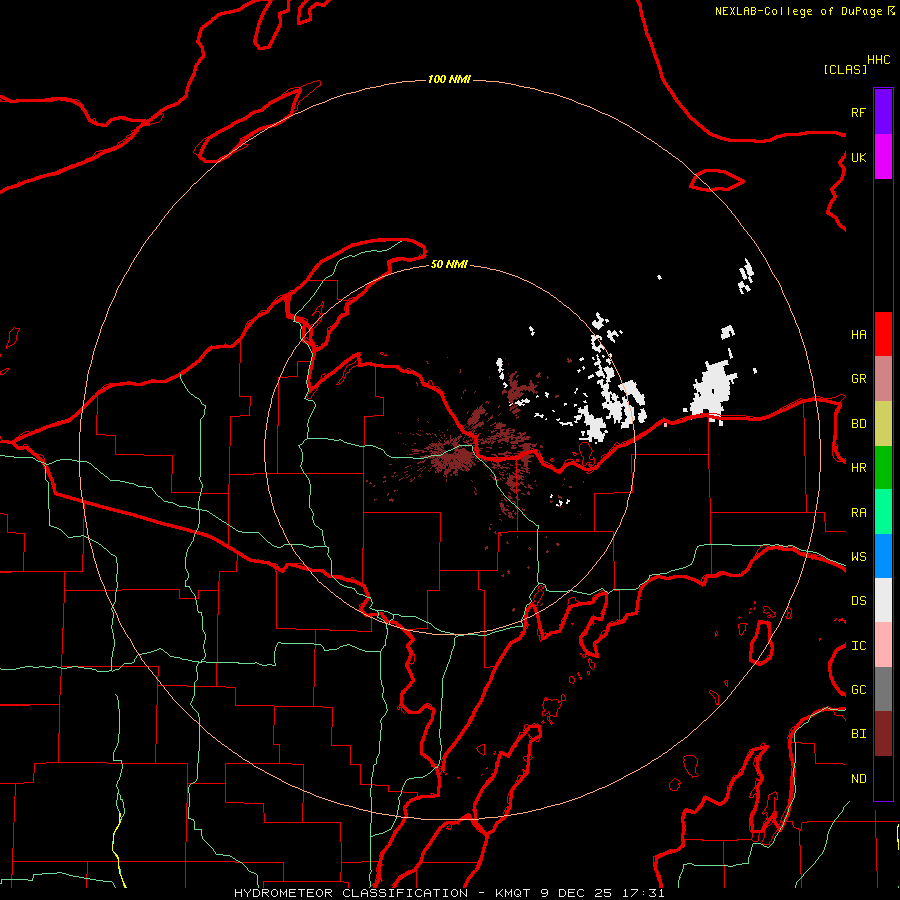Click the brown BI legend swatch
Viewport: 900px width, 900px height.
click(x=883, y=734)
